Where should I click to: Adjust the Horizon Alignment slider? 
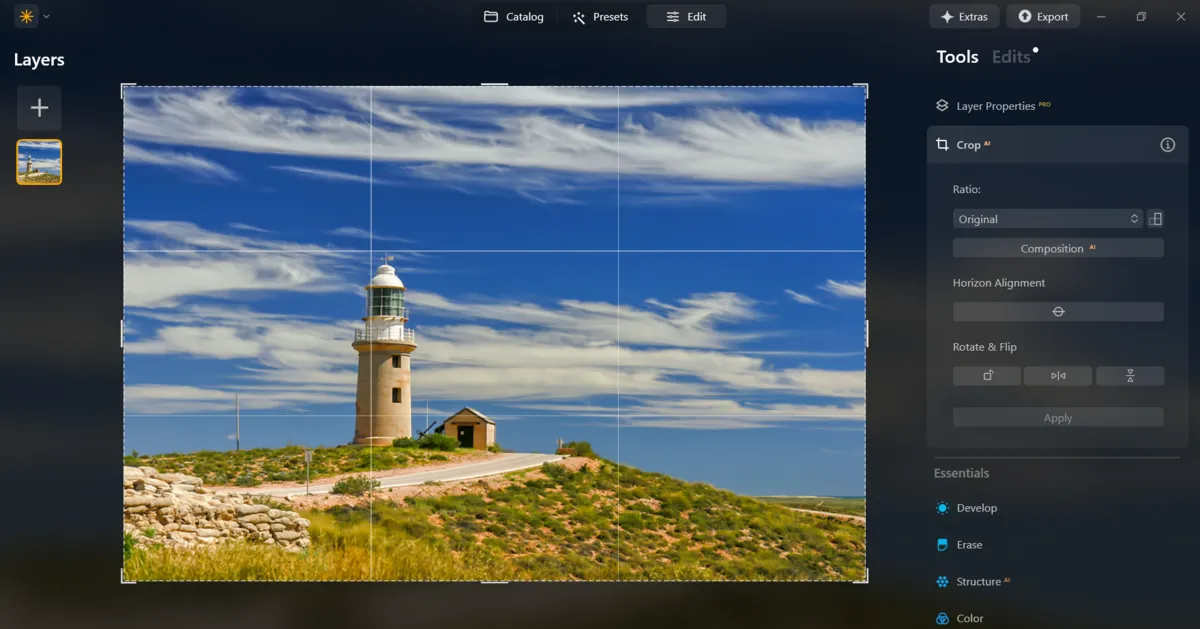1058,311
